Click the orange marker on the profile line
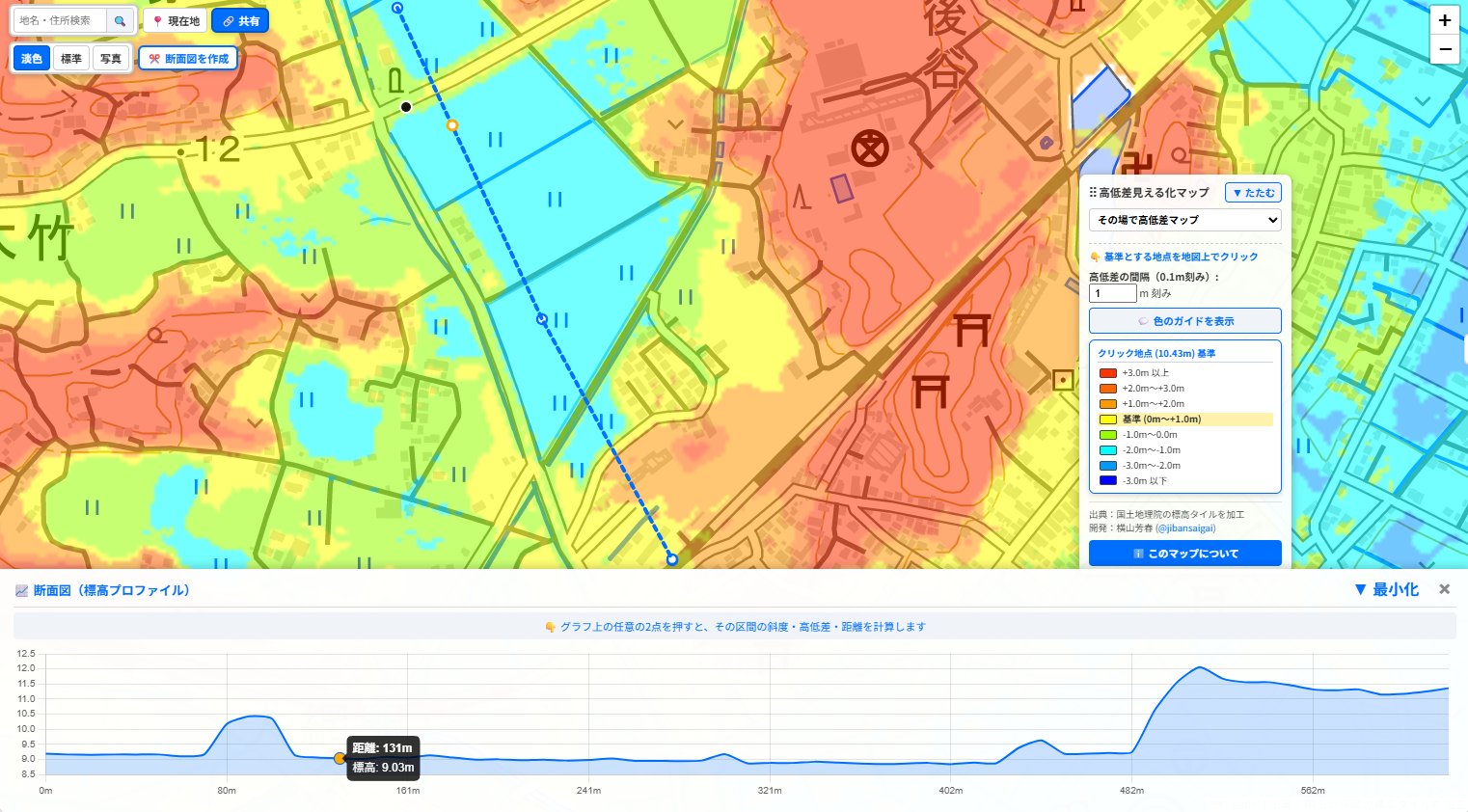Viewport: 1468px width, 812px height. point(451,125)
